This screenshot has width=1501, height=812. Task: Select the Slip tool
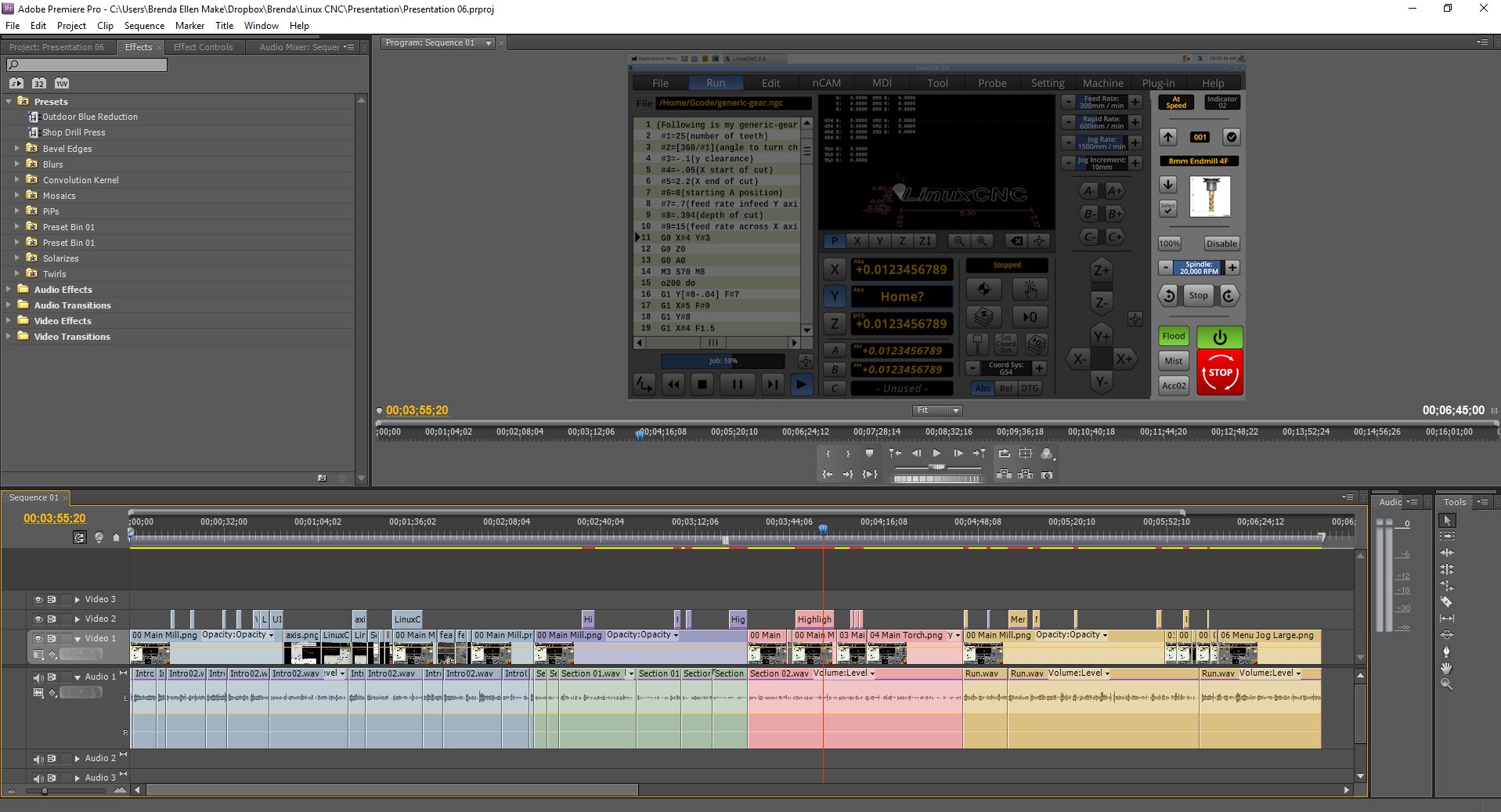tap(1447, 619)
